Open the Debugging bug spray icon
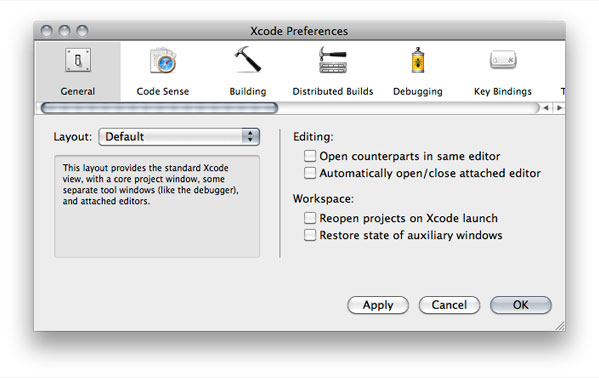 pos(418,60)
